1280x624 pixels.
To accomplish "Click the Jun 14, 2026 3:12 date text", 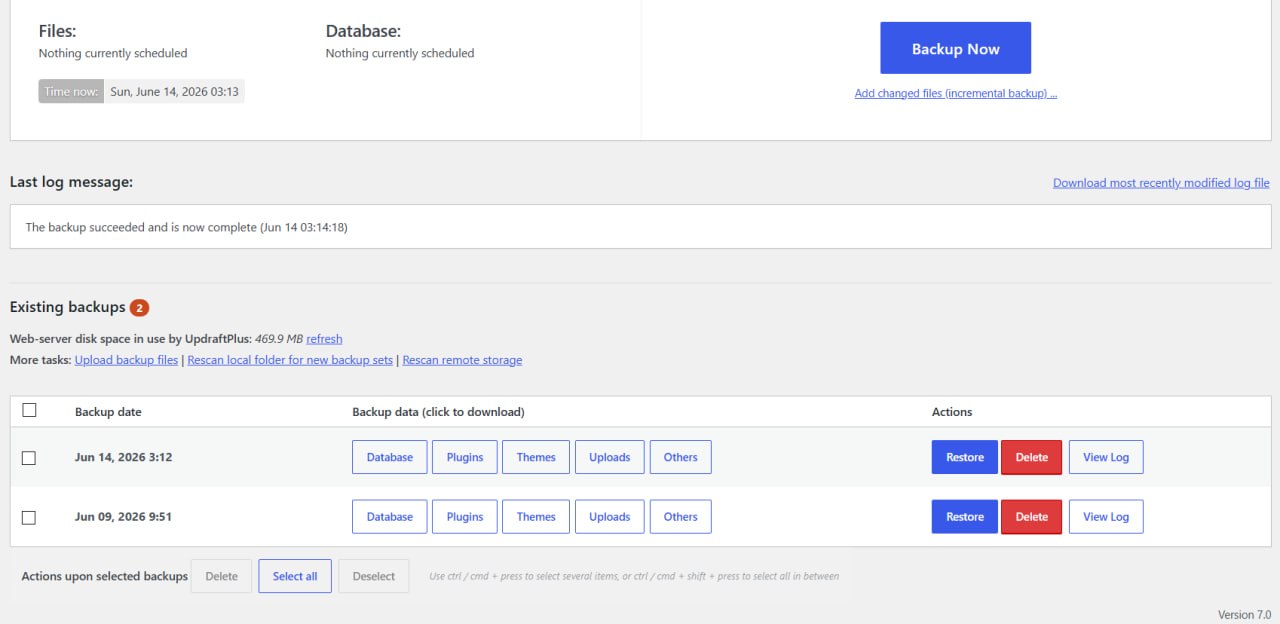I will [124, 457].
